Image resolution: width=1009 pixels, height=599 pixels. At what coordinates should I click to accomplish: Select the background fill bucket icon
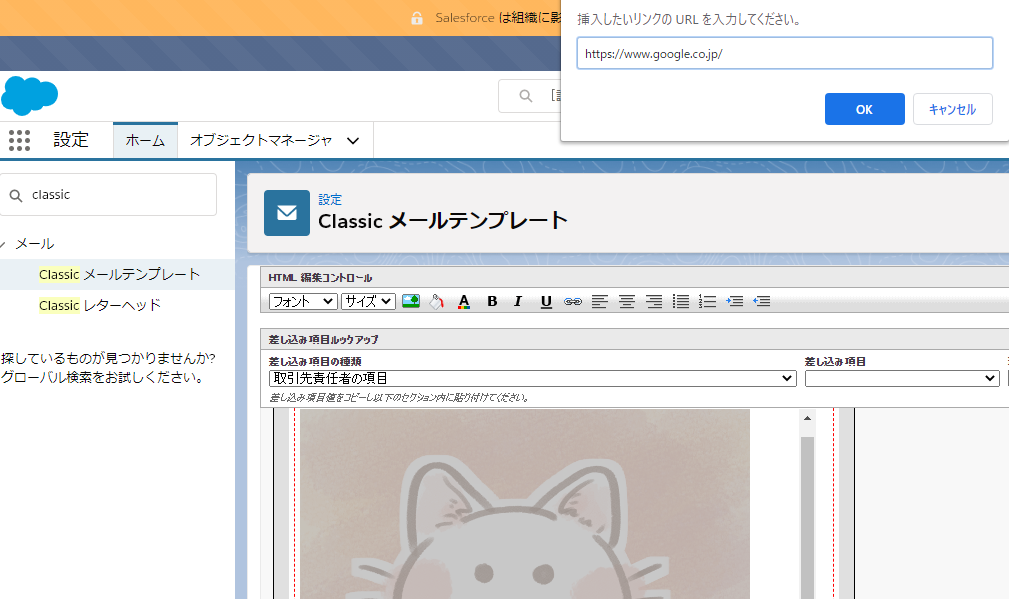436,301
